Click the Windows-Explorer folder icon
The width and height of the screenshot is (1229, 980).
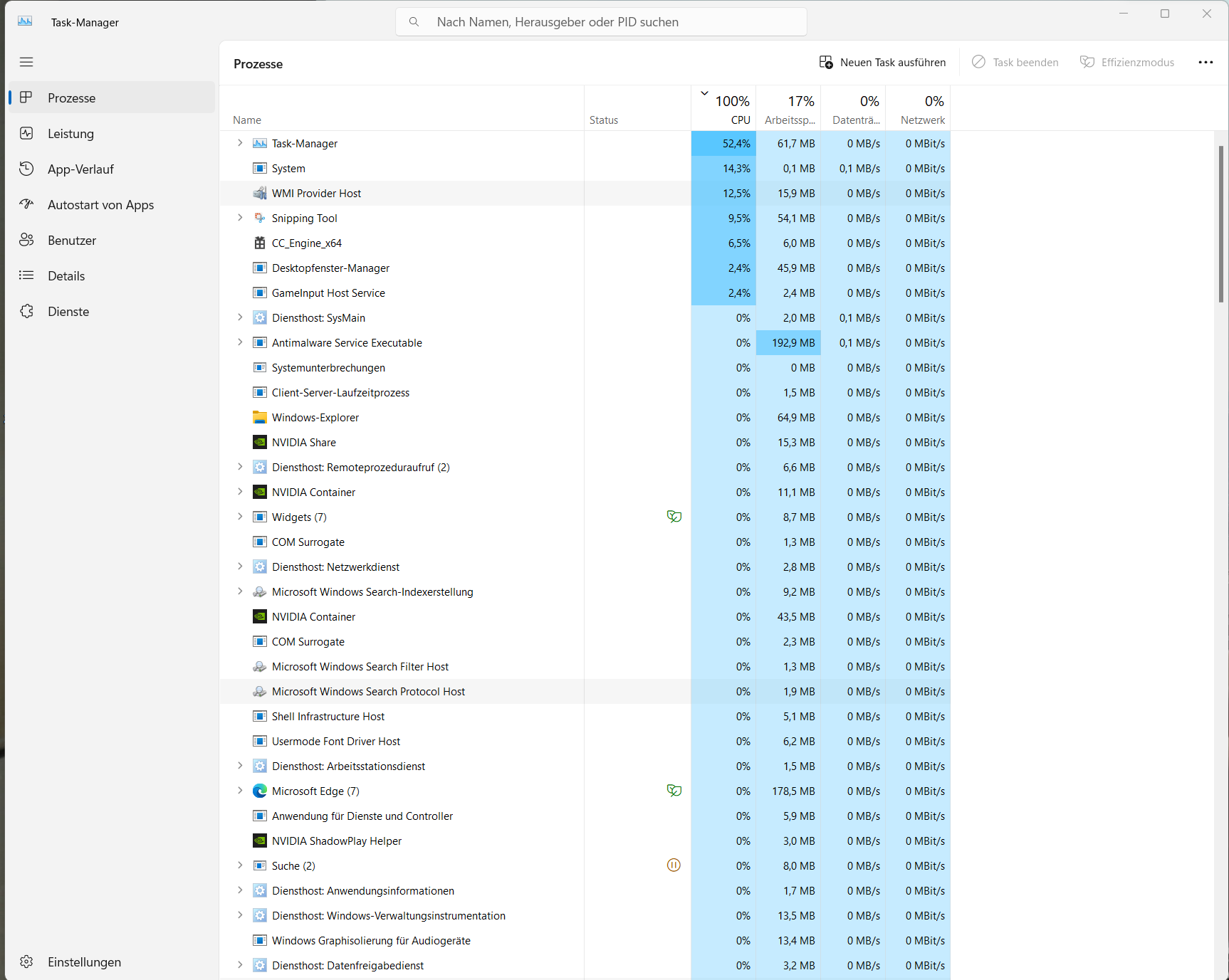pyautogui.click(x=260, y=417)
